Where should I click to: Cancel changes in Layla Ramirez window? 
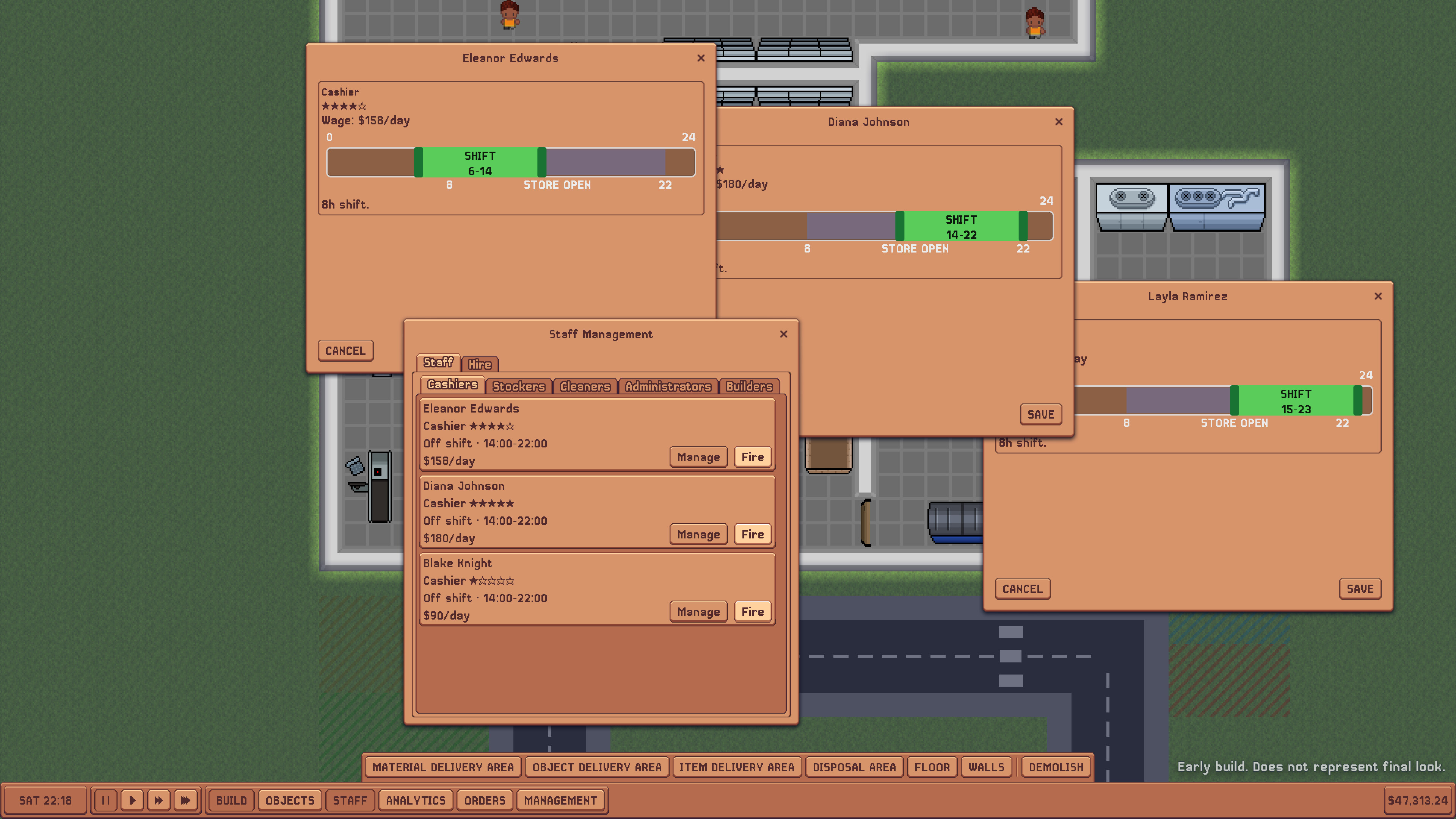(x=1022, y=589)
